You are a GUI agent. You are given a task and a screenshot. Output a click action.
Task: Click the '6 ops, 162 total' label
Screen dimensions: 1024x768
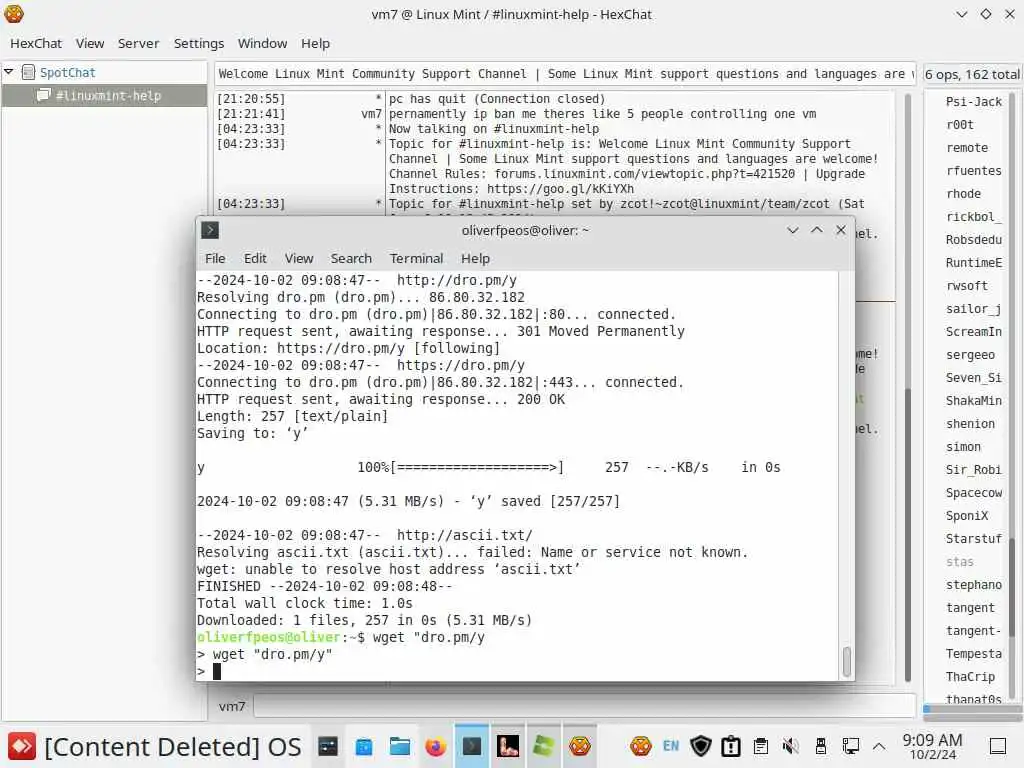tap(972, 74)
